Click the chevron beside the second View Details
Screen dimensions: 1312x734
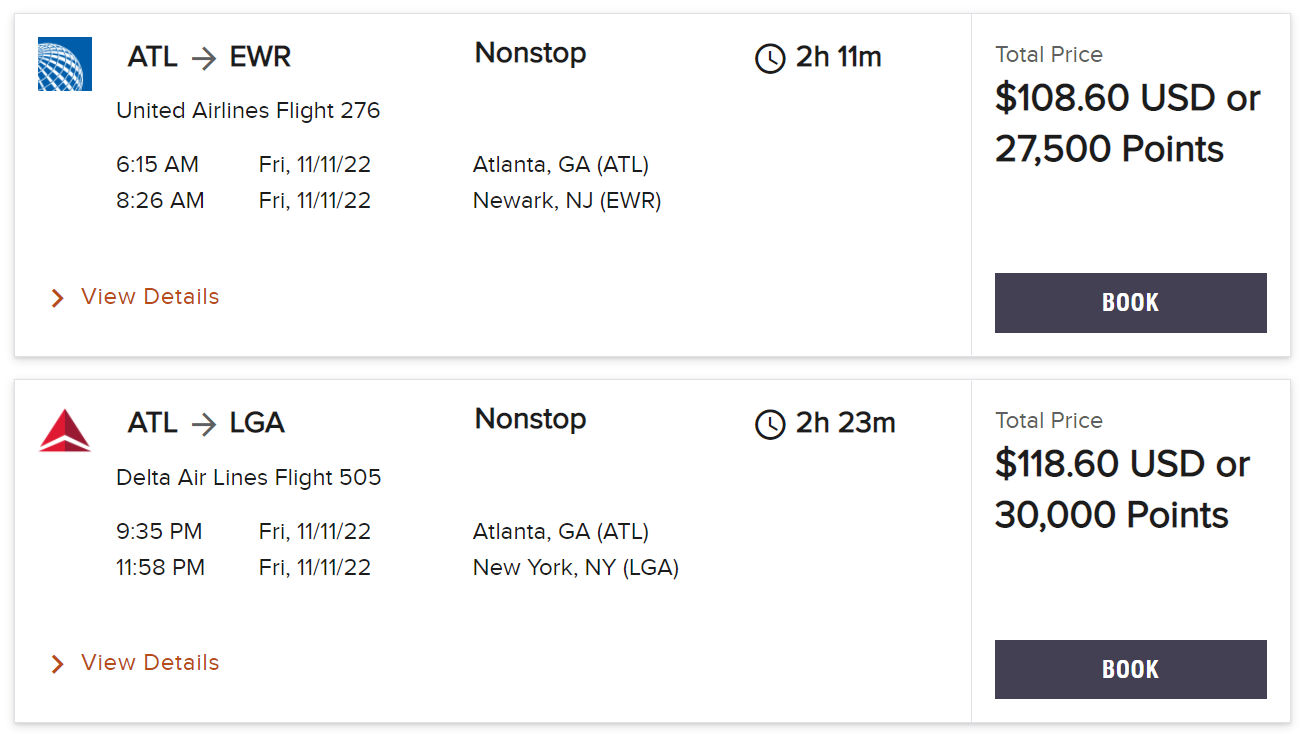click(57, 663)
